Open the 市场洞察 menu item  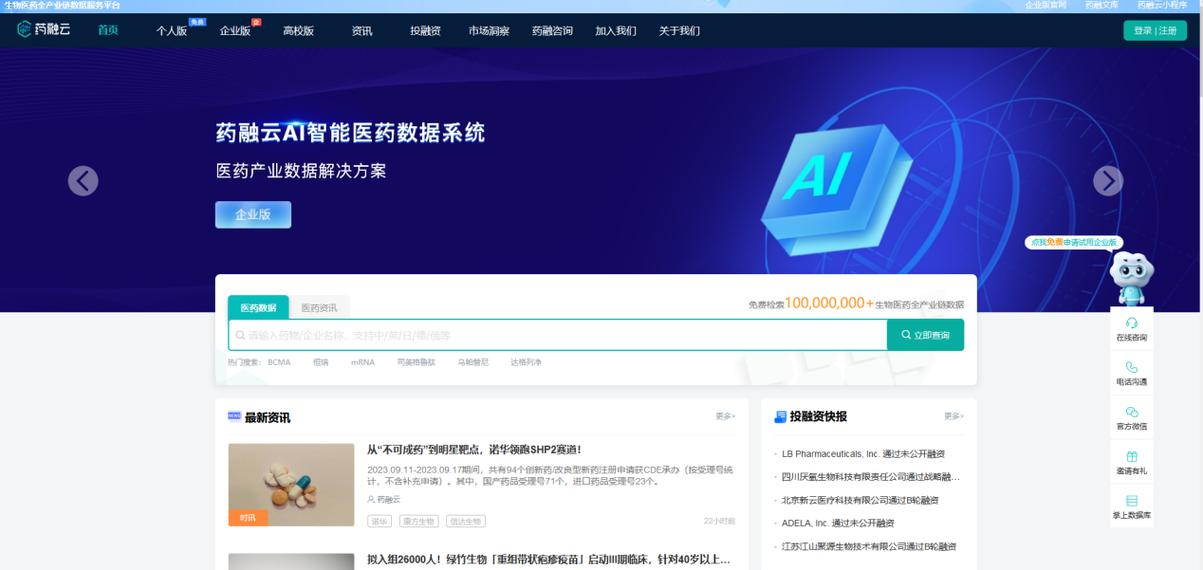(489, 31)
